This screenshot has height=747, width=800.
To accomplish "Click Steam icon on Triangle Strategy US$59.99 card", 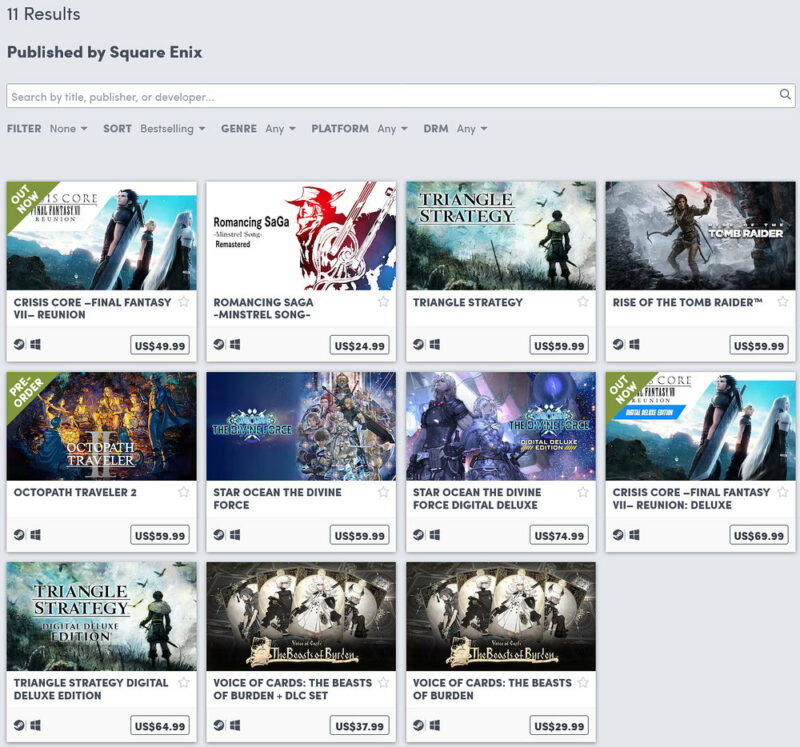I will click(x=418, y=344).
